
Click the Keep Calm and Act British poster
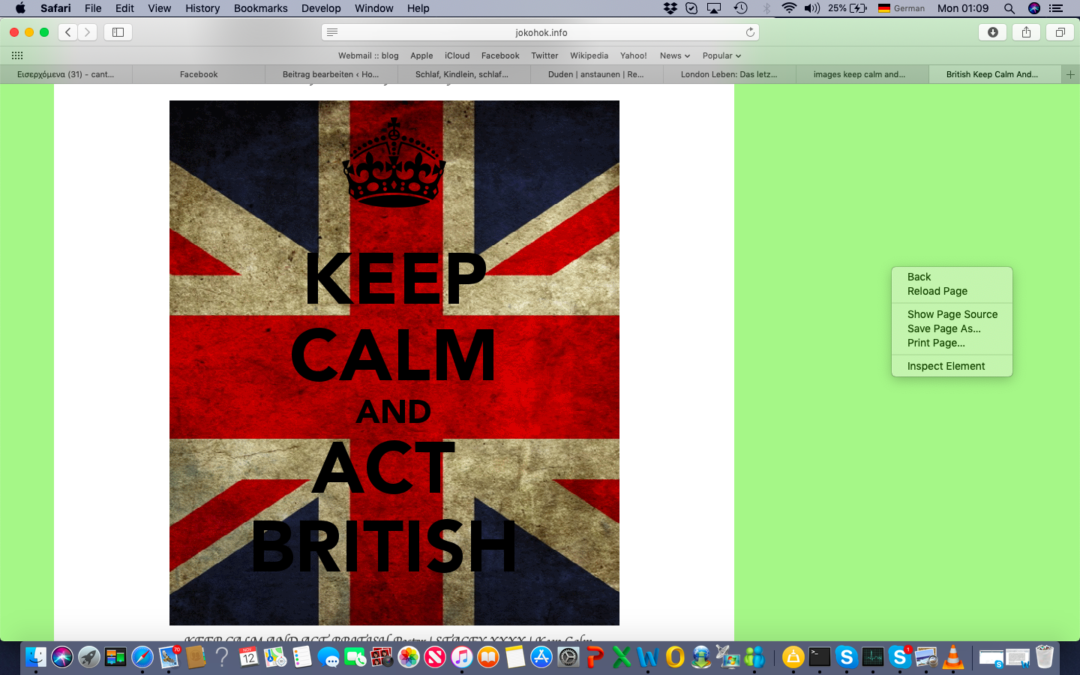click(x=394, y=363)
